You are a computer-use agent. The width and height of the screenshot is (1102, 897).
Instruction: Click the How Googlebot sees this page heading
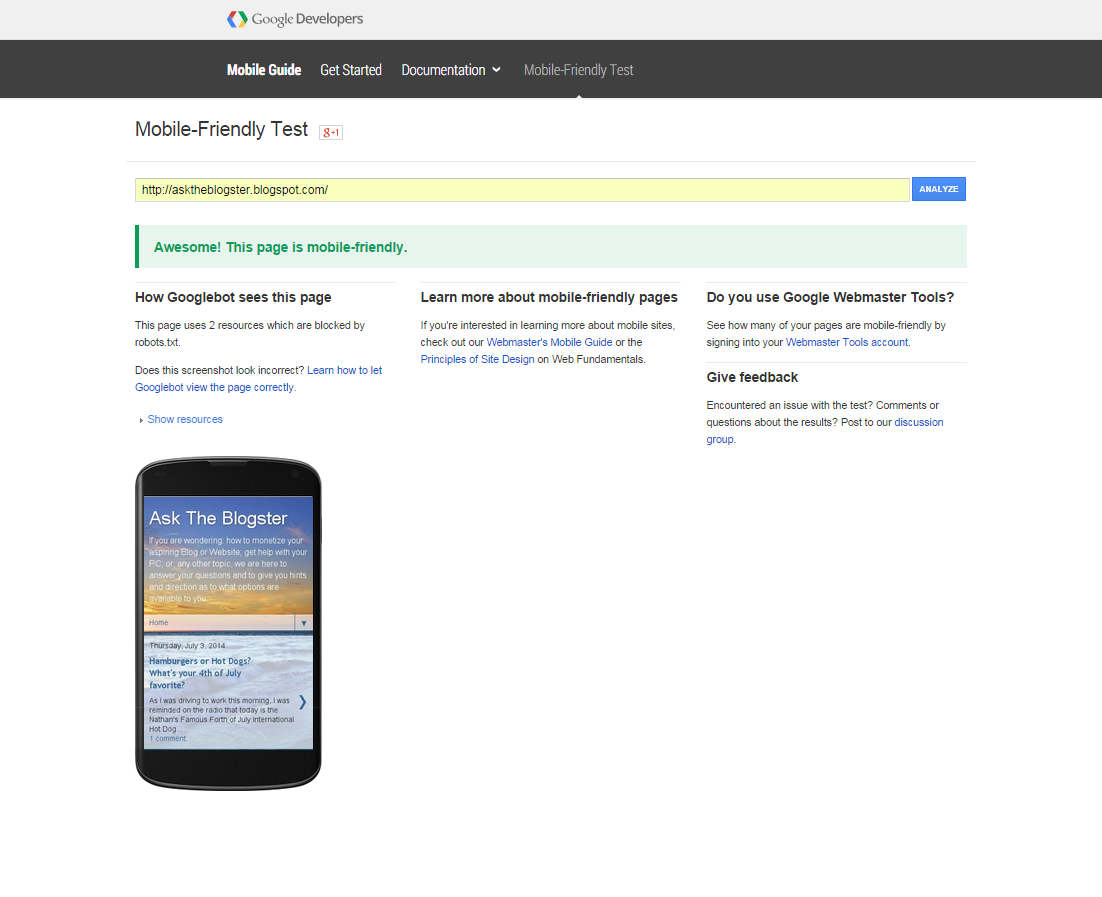(x=233, y=297)
